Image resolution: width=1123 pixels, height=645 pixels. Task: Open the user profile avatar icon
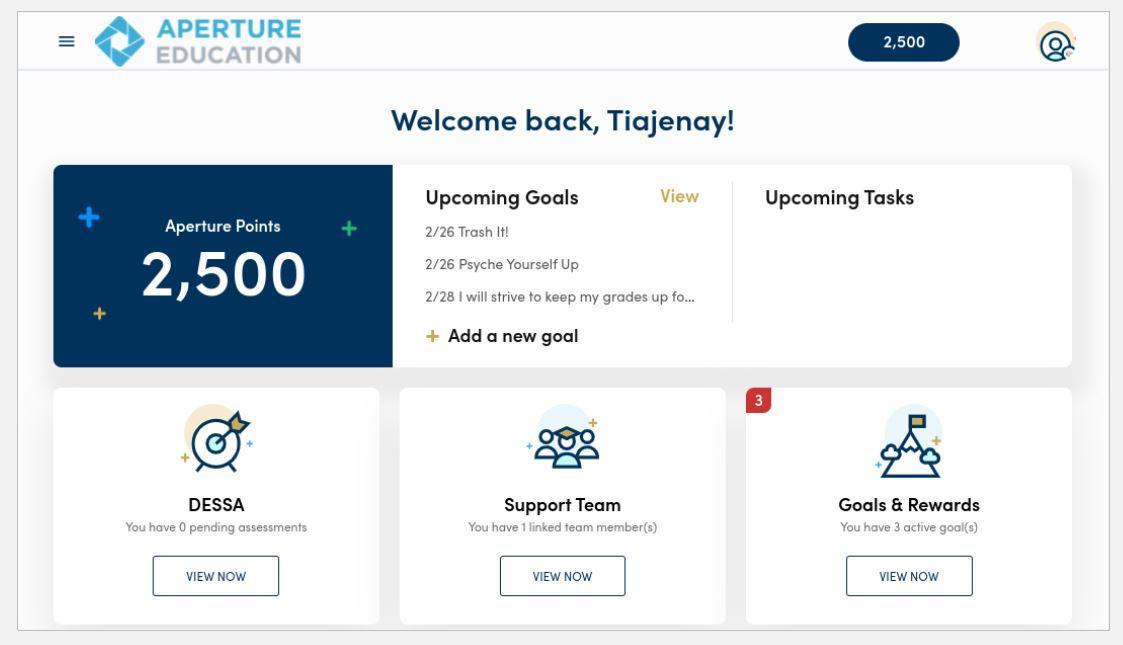coord(1056,42)
